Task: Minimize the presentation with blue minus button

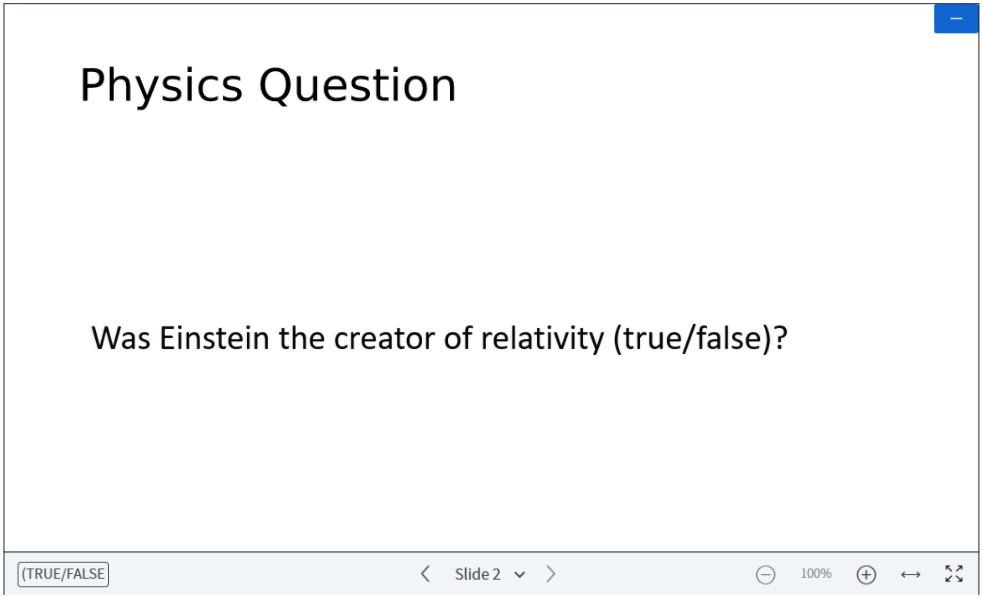Action: (955, 19)
